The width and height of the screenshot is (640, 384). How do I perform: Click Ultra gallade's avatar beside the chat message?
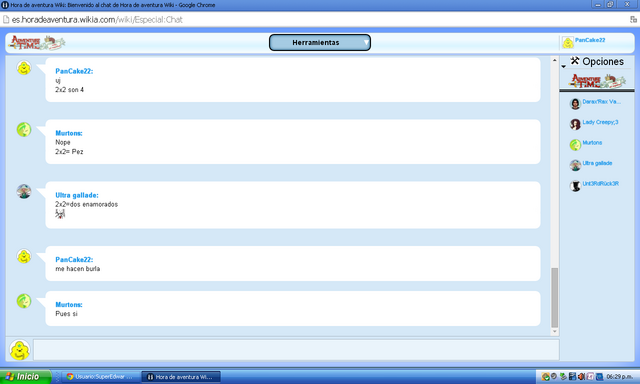(x=24, y=191)
